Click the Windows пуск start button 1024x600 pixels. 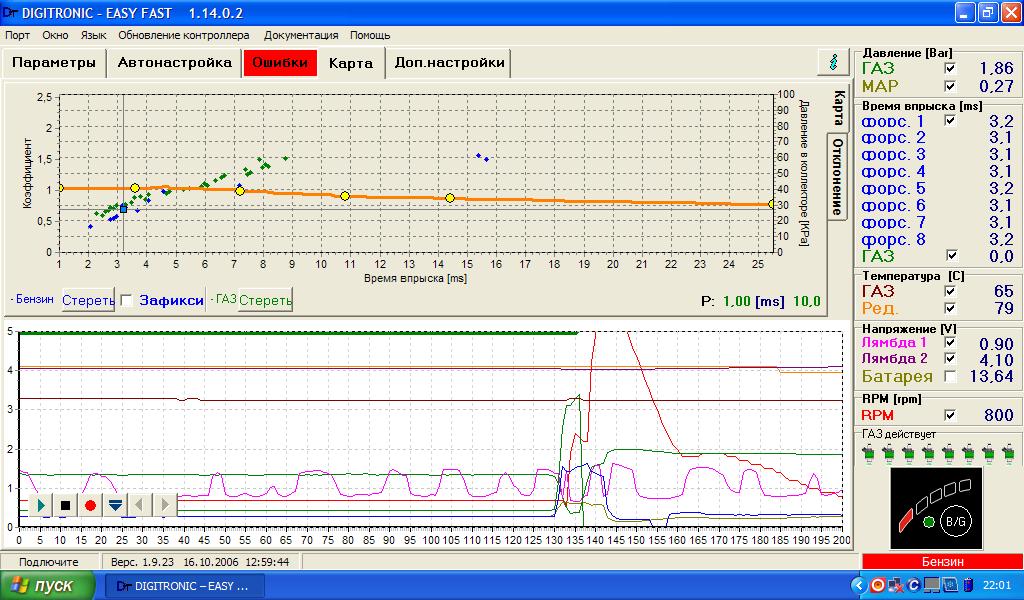48,585
